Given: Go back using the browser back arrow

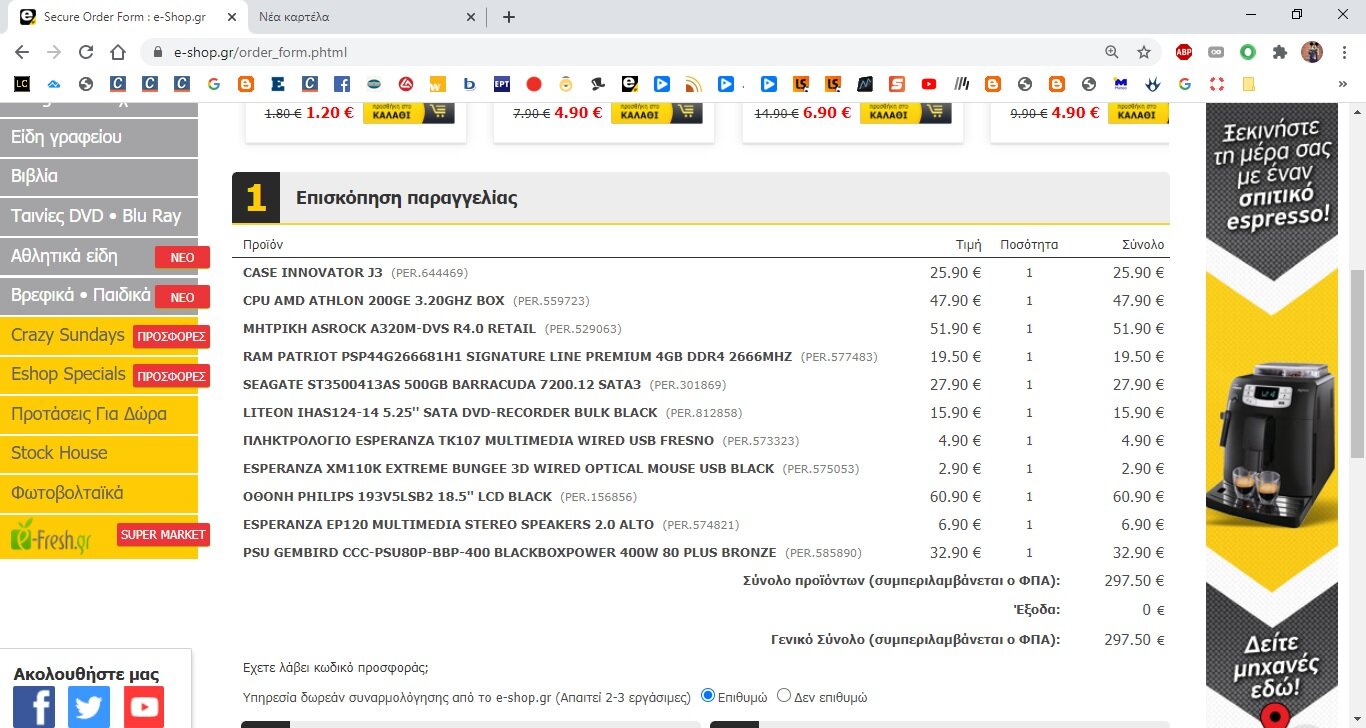Looking at the screenshot, I should (x=22, y=52).
